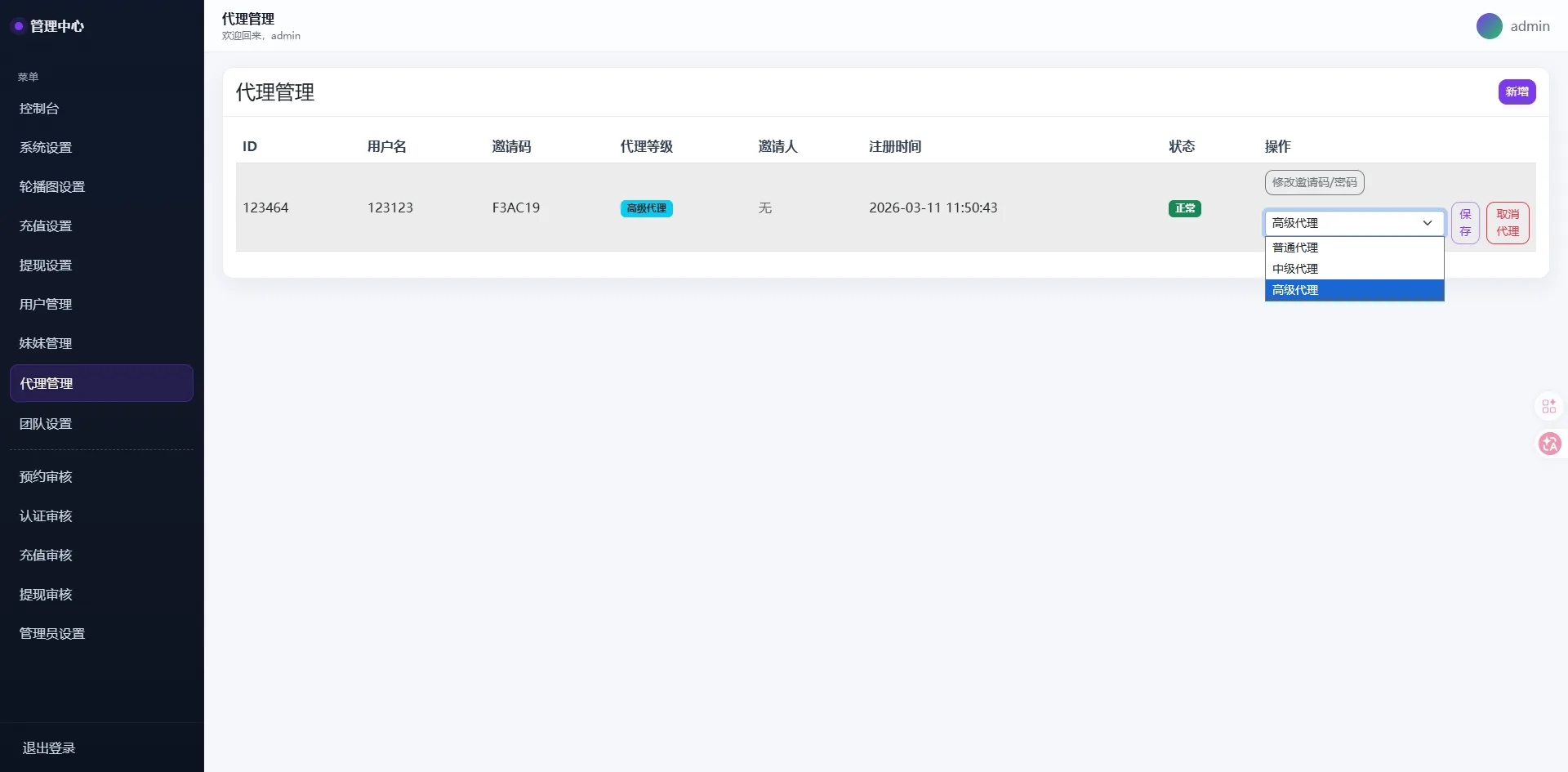Click the purple dot logo icon

click(x=18, y=26)
